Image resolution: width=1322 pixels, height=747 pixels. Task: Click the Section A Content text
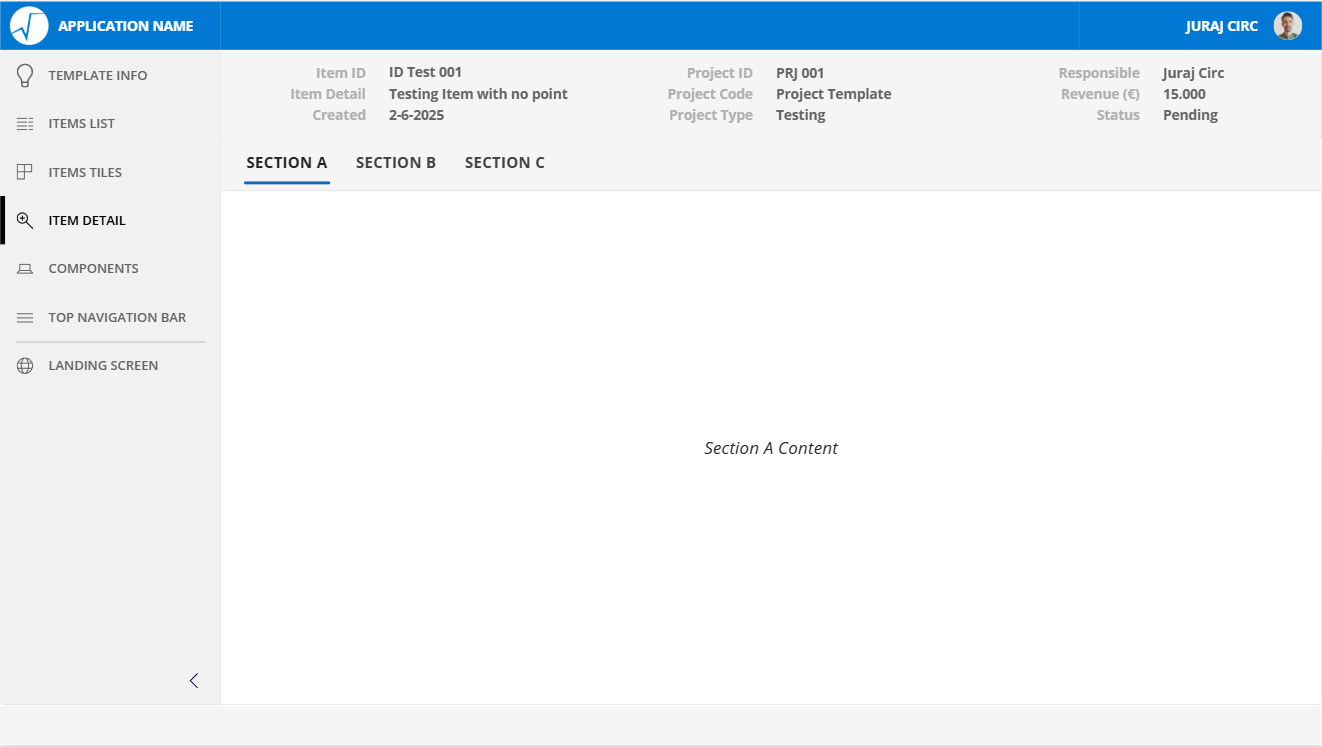pos(771,448)
